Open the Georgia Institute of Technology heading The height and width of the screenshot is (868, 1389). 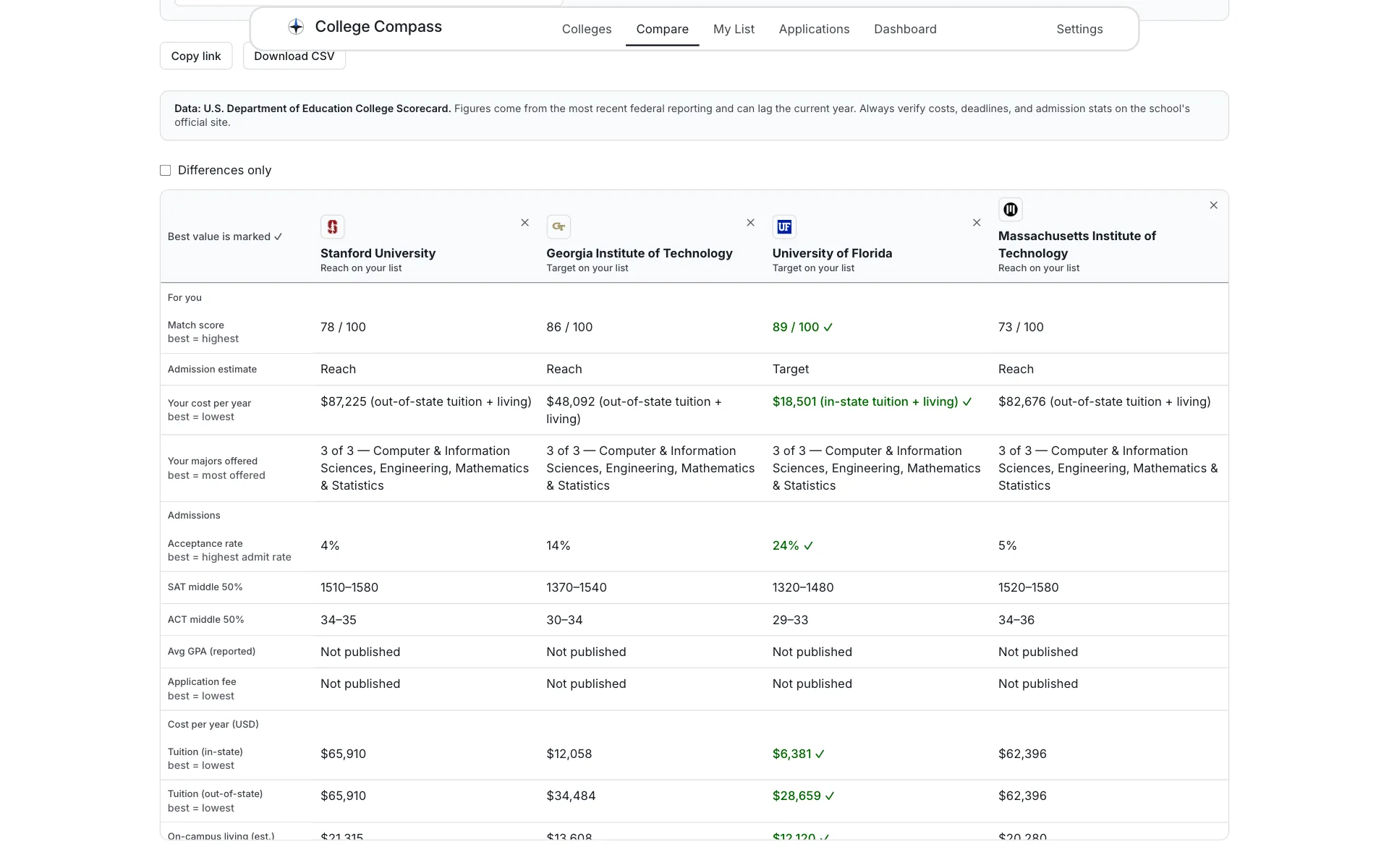coord(640,253)
